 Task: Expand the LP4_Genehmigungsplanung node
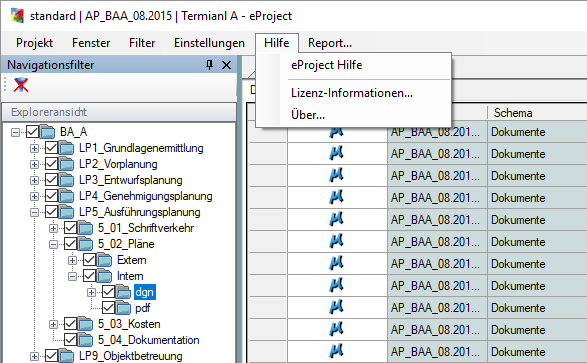click(x=34, y=196)
